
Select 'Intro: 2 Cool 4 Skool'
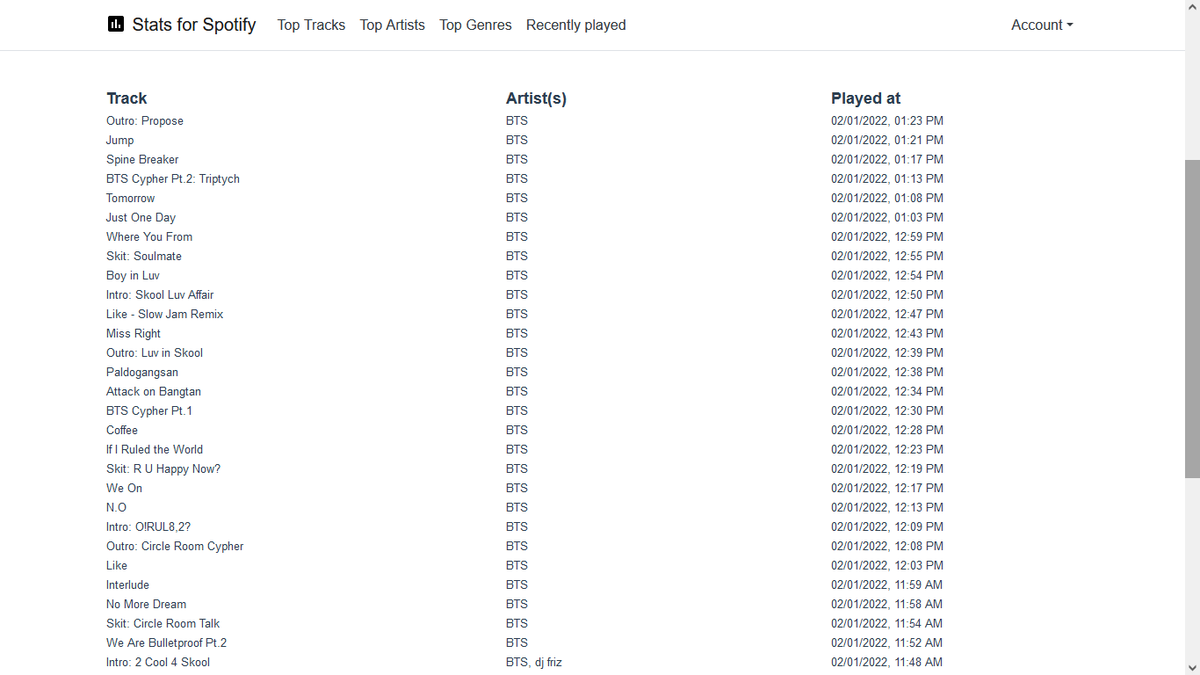[158, 662]
